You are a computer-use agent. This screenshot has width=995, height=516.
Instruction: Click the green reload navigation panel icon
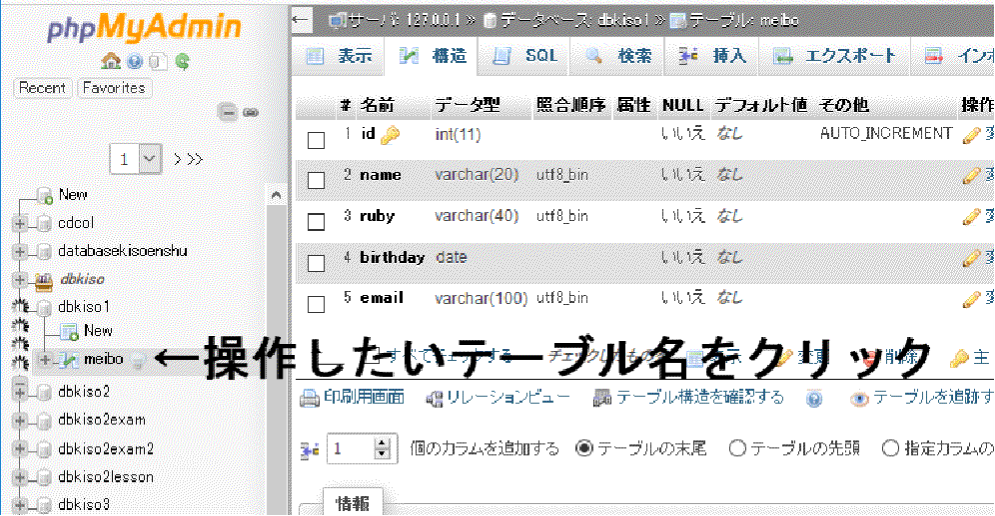point(183,62)
